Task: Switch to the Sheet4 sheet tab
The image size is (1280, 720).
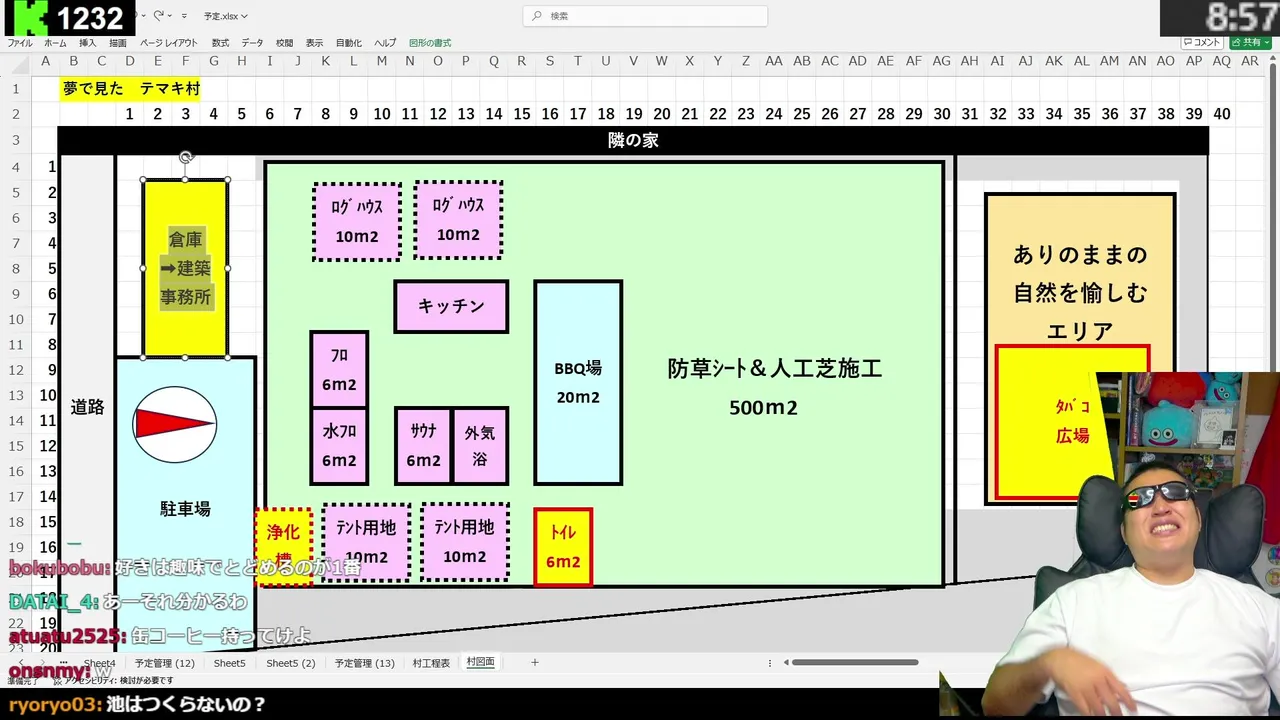Action: (x=99, y=663)
